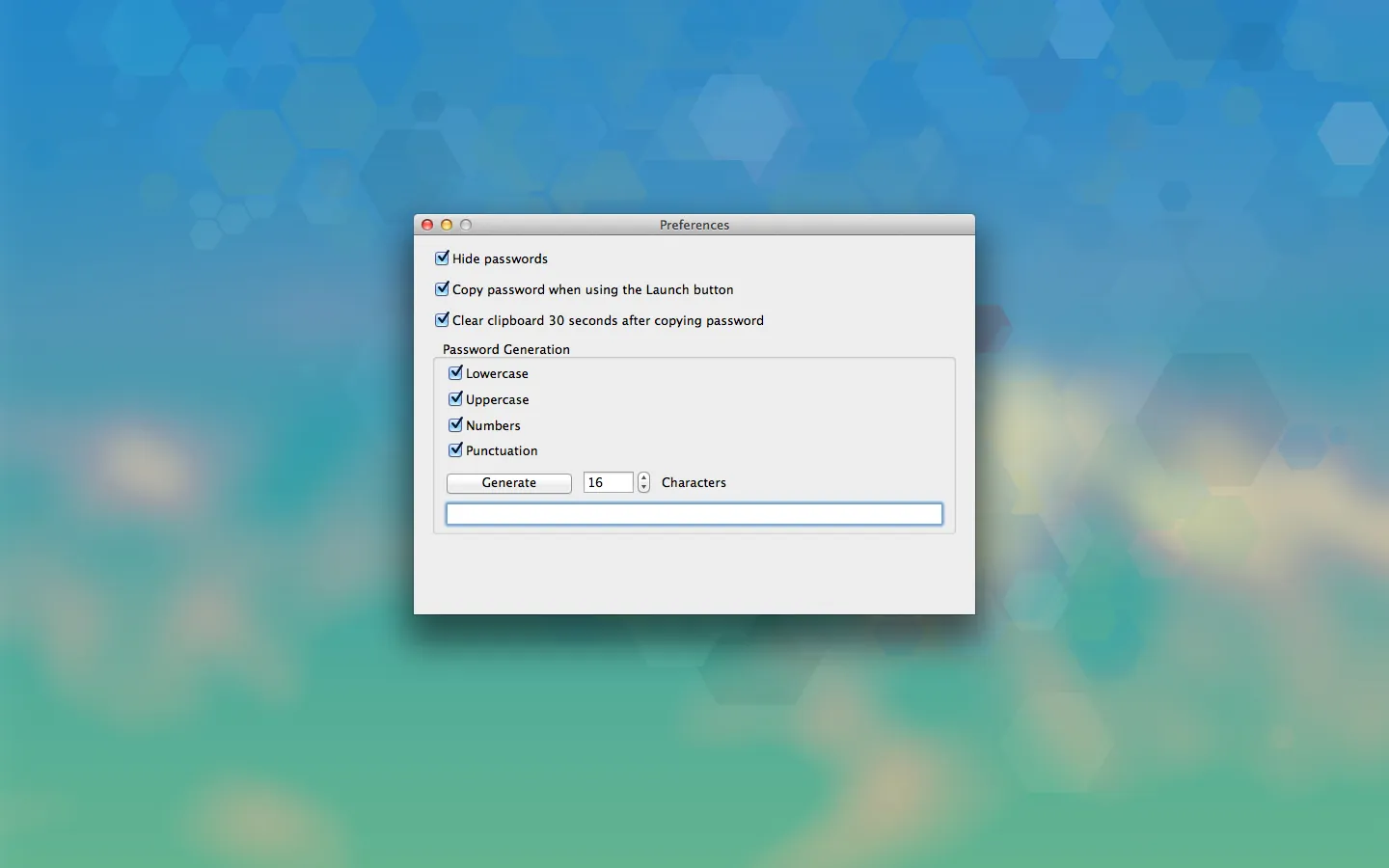Click the generated password text field
The image size is (1389, 868).
point(694,514)
